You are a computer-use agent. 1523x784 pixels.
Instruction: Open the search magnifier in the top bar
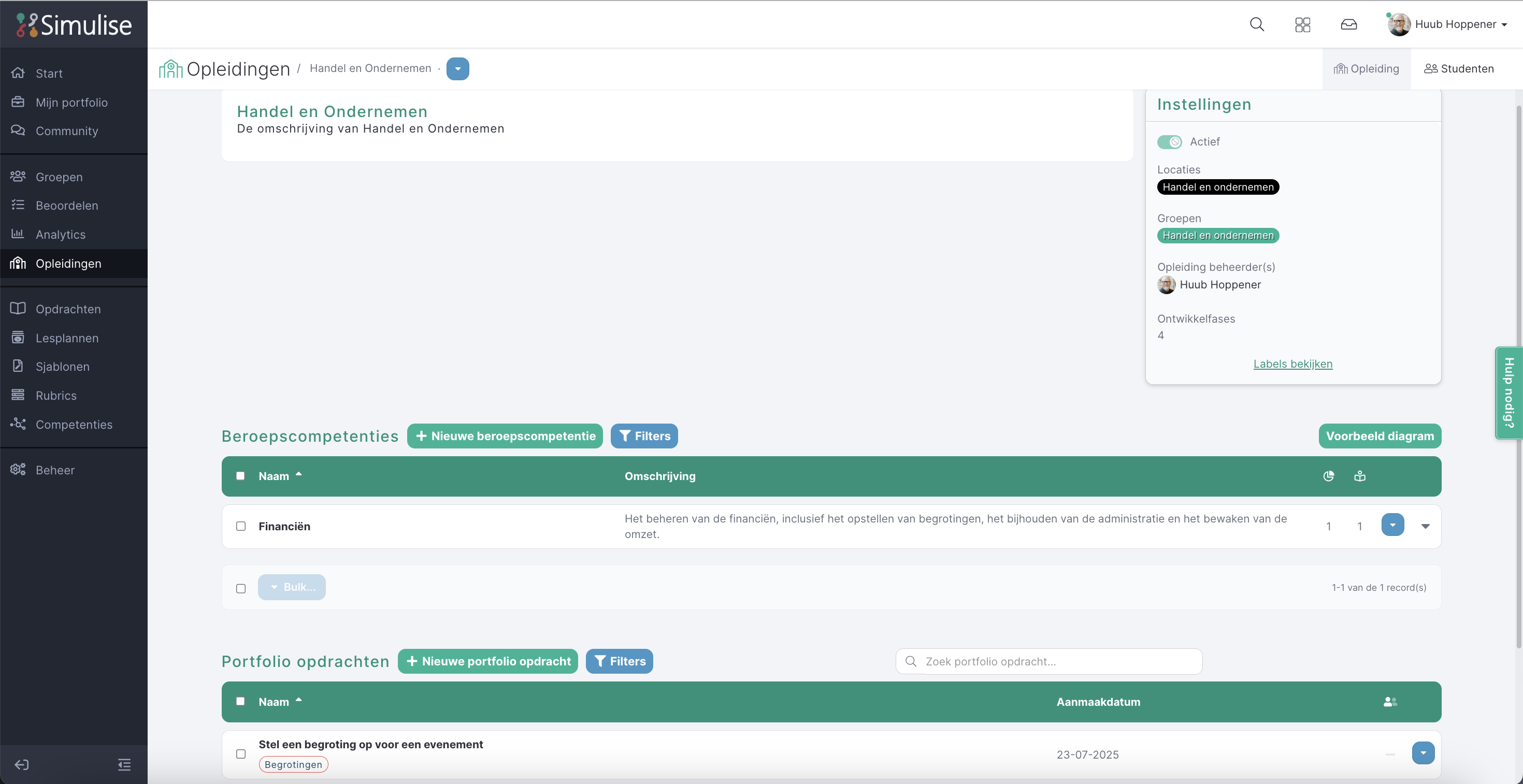pyautogui.click(x=1257, y=24)
